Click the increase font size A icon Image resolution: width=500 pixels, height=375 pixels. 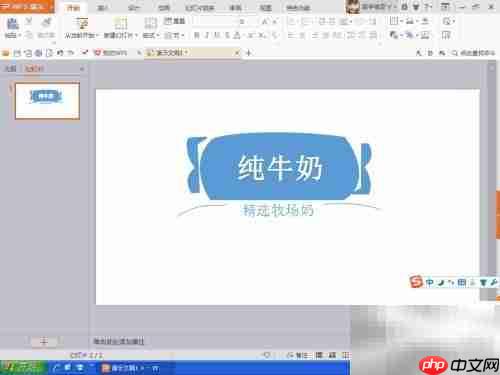click(x=265, y=22)
